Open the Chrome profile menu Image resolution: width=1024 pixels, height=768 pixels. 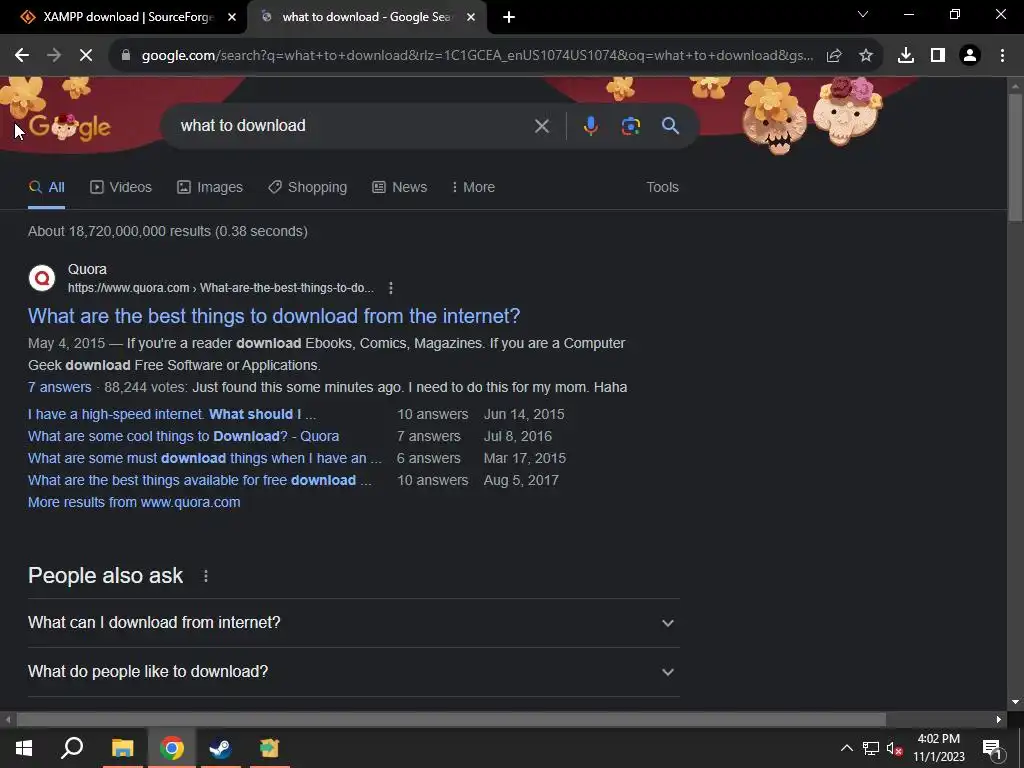pyautogui.click(x=970, y=56)
